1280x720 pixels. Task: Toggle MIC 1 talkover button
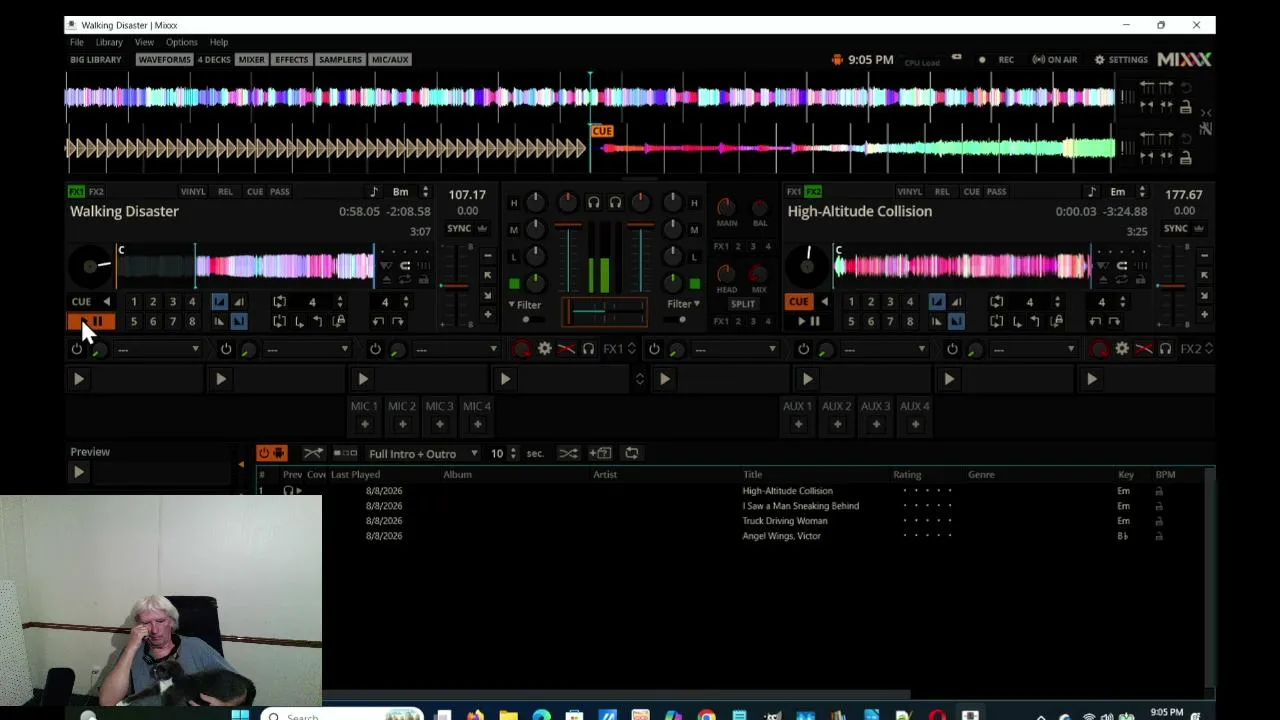coord(364,424)
